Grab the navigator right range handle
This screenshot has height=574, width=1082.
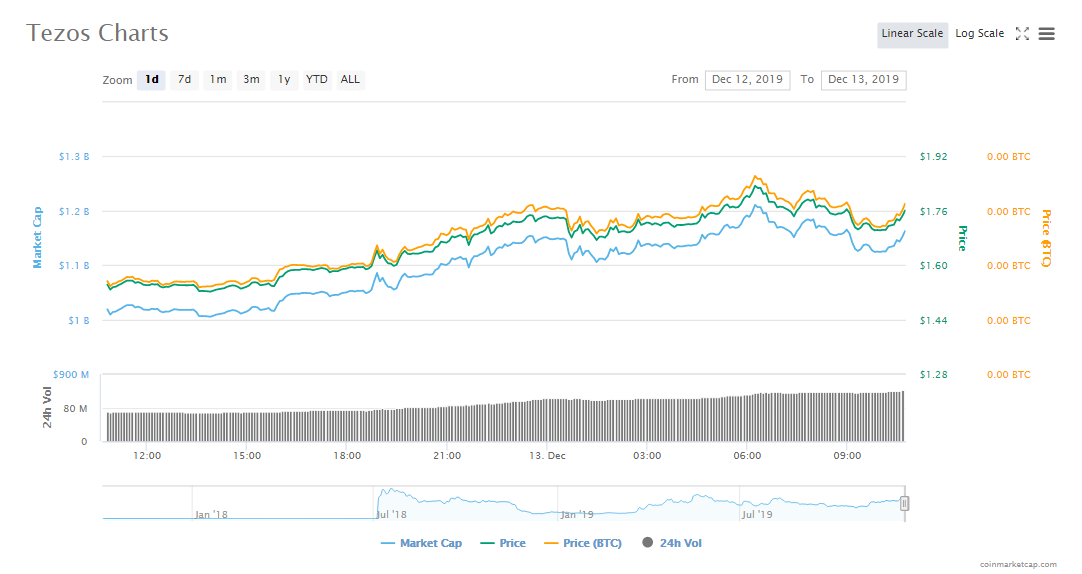tap(904, 504)
